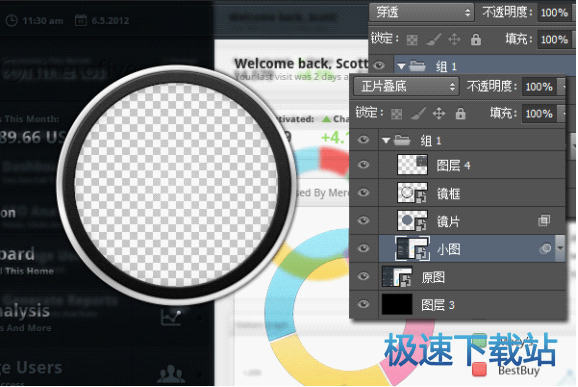Select layer named 镜片

coord(448,222)
